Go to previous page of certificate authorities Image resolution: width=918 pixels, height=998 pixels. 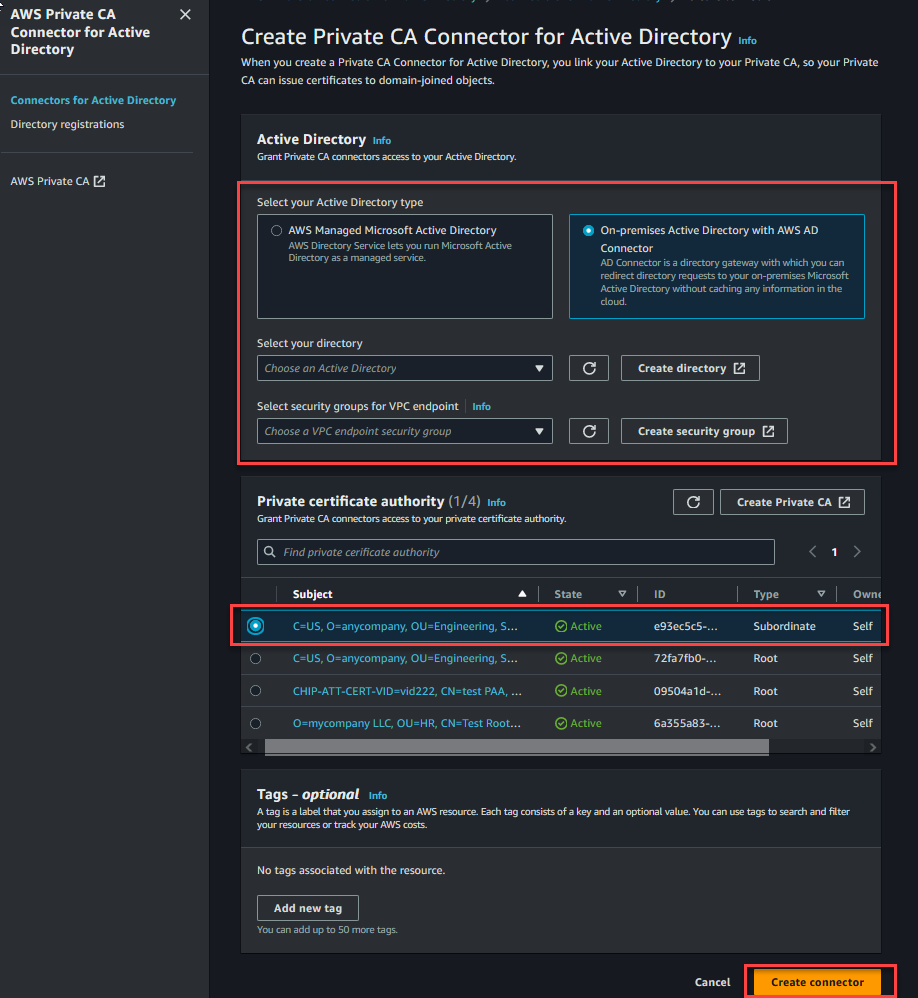coord(812,552)
